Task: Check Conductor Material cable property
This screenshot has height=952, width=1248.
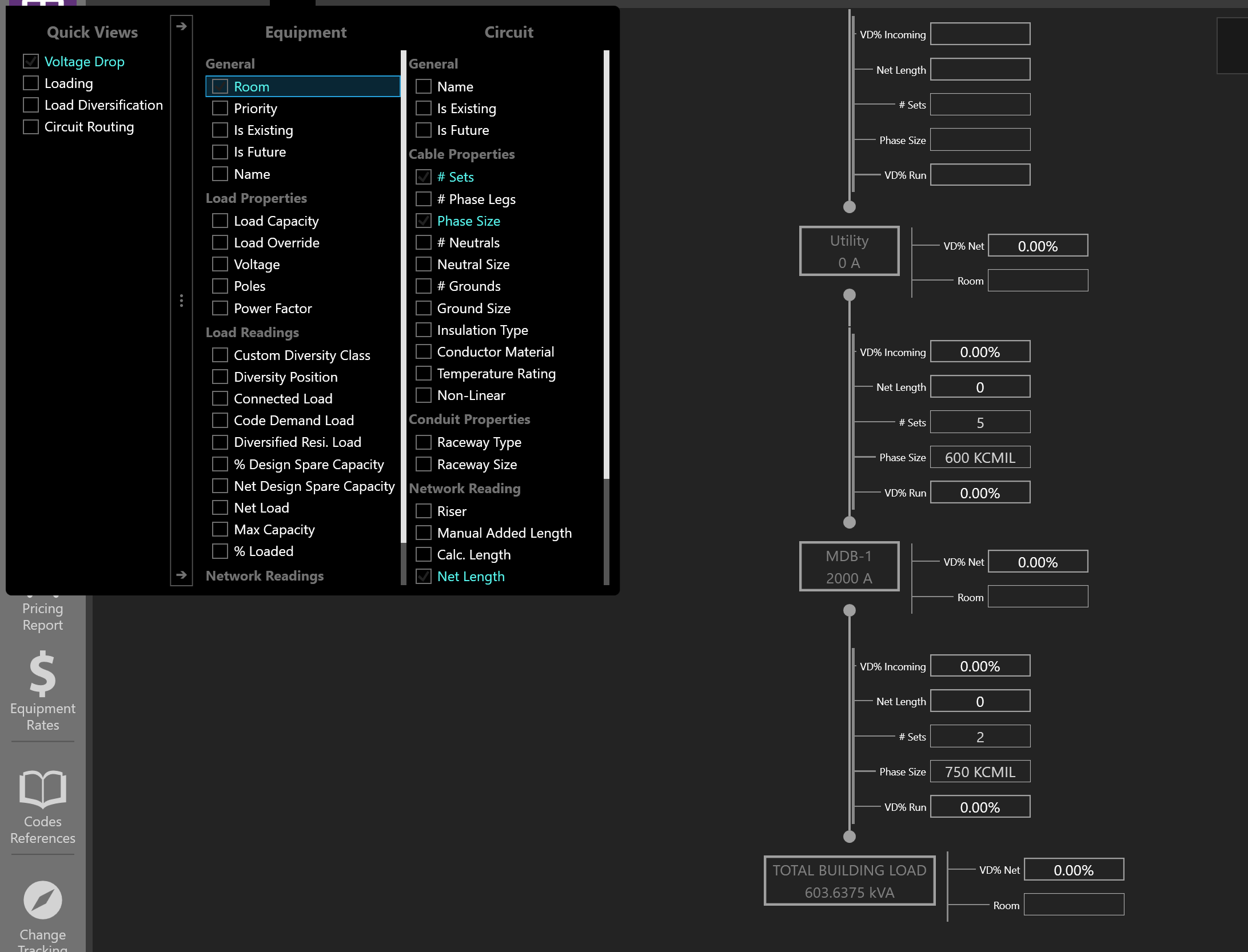Action: [424, 351]
